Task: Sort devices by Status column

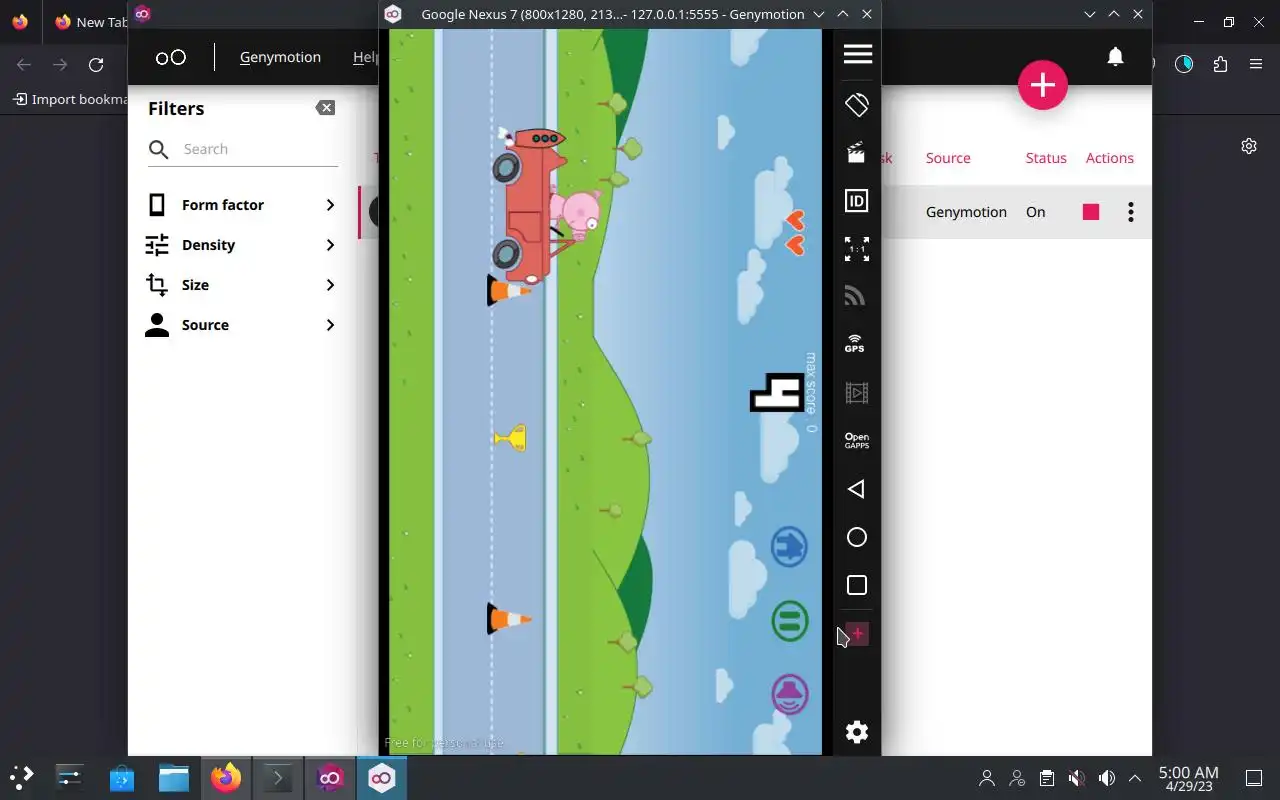Action: point(1046,158)
